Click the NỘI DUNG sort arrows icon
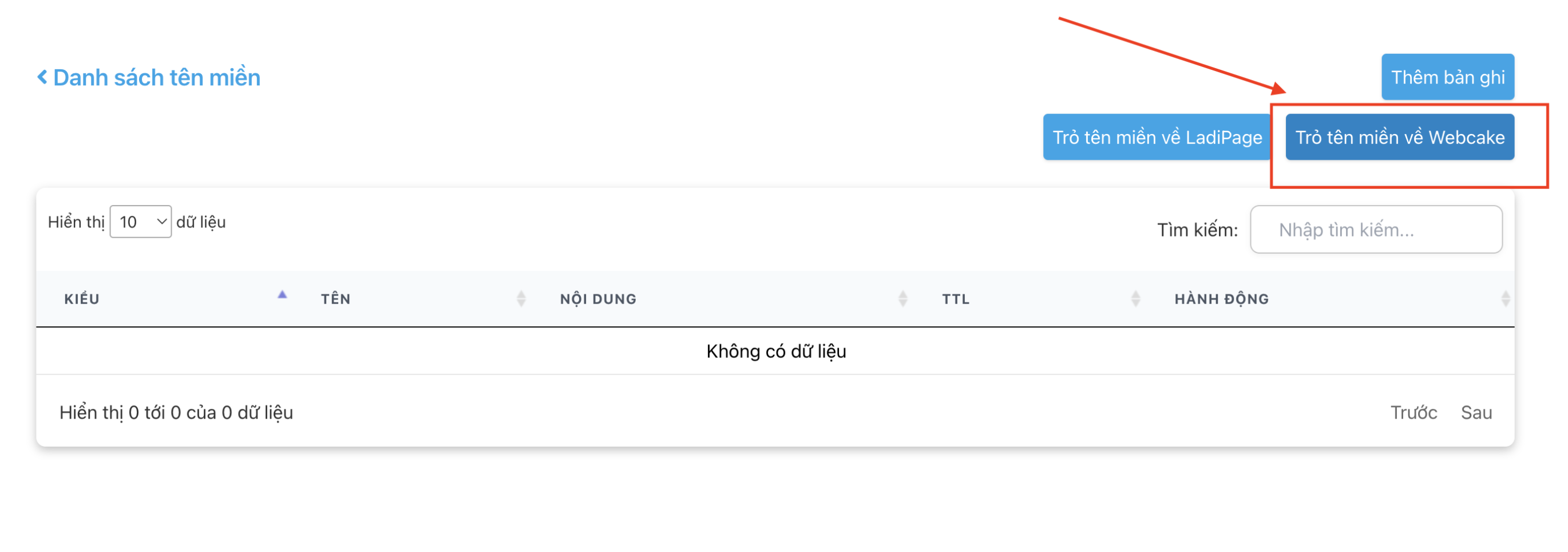1568x552 pixels. pos(902,299)
